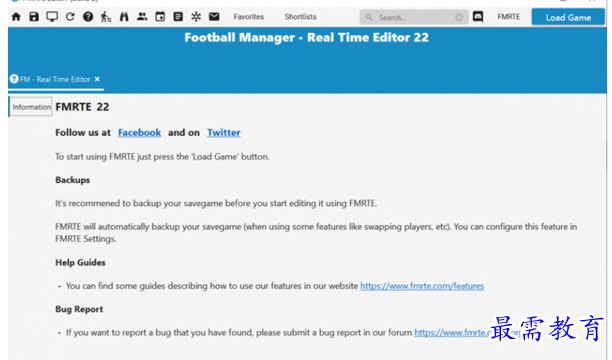Image resolution: width=612 pixels, height=360 pixels.
Task: Open the Favorites menu
Action: 249,17
